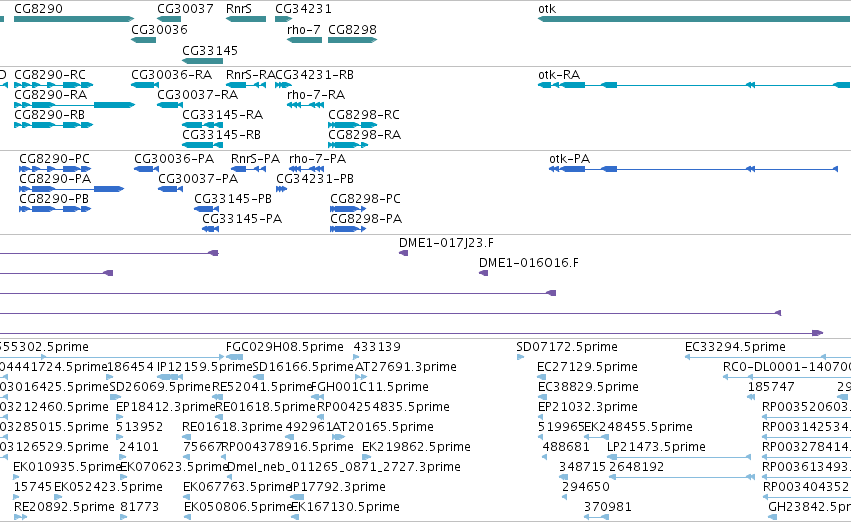Select protein CG8298-PA
Image resolution: width=851 pixels, height=522 pixels.
[x=366, y=219]
